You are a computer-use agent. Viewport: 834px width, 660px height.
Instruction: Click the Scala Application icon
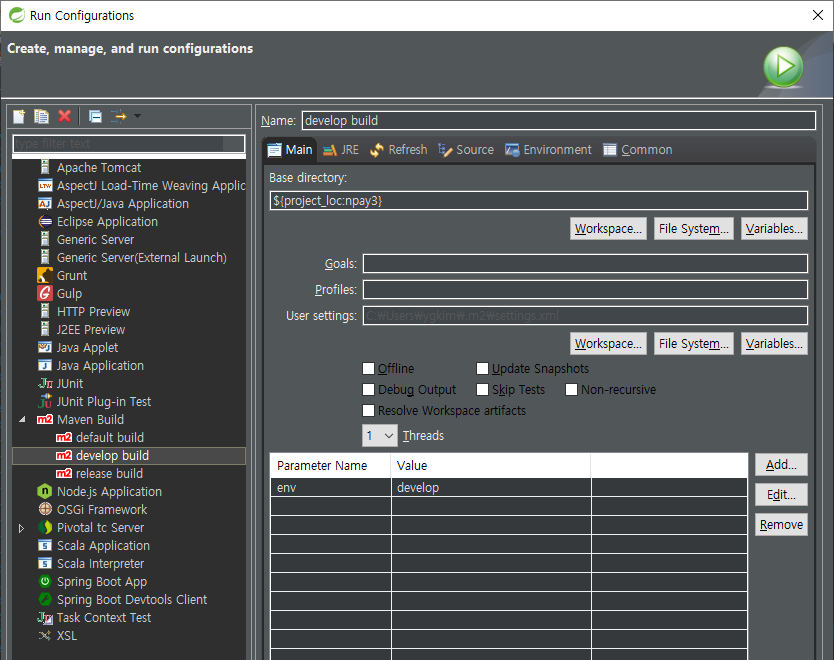[45, 545]
